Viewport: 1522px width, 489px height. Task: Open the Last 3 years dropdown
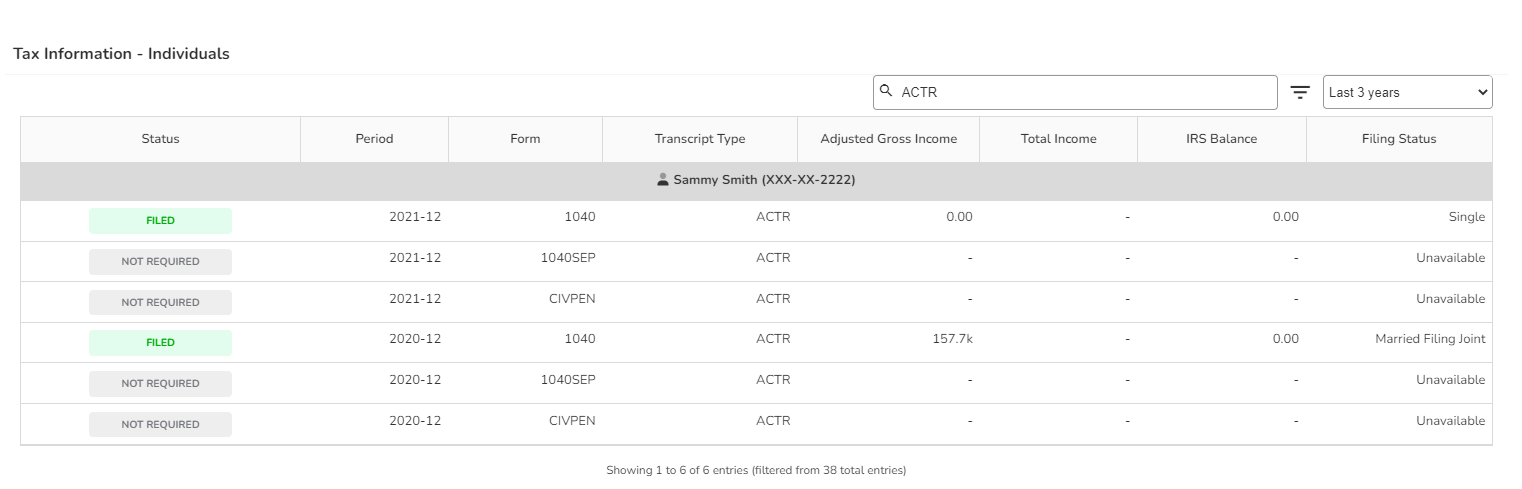[x=1407, y=92]
